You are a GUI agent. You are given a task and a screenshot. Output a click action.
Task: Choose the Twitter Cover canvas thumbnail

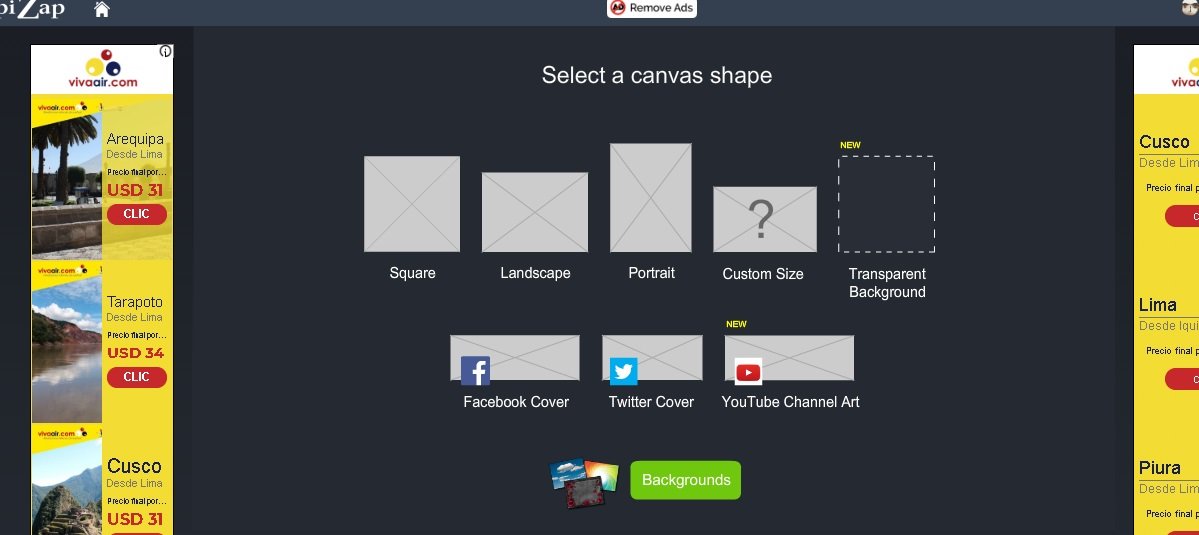tap(652, 358)
